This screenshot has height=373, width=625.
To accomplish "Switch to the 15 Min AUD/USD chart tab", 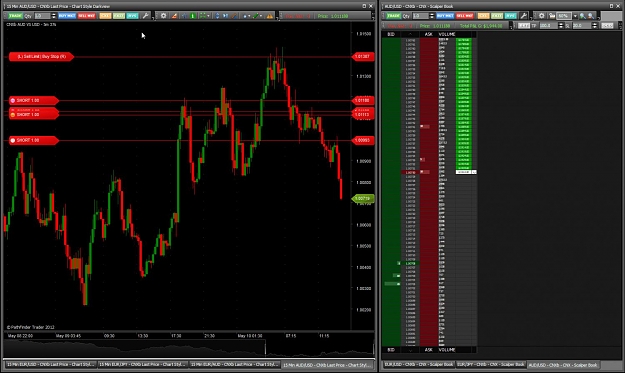I will [327, 365].
